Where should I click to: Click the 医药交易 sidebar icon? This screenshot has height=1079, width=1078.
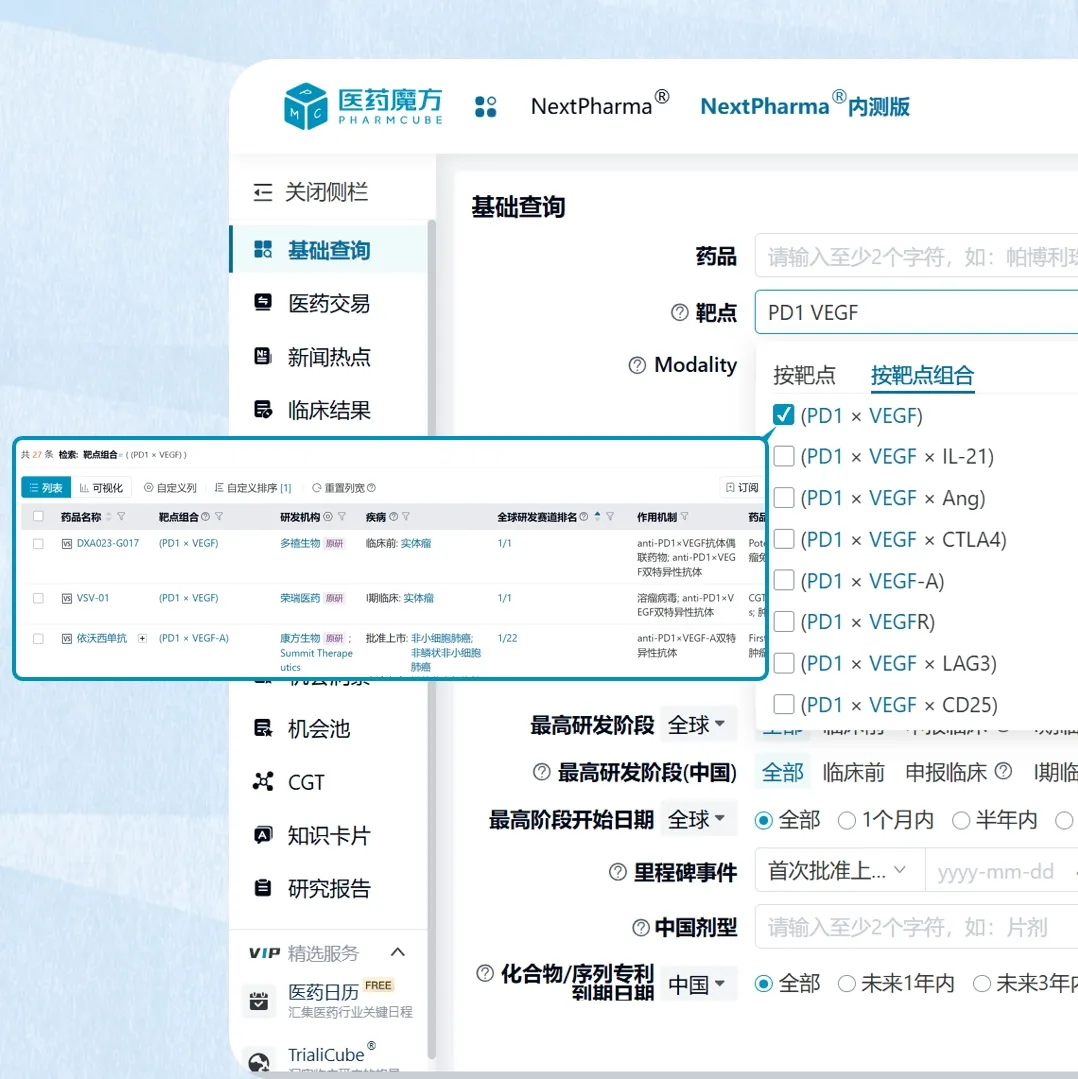click(263, 302)
